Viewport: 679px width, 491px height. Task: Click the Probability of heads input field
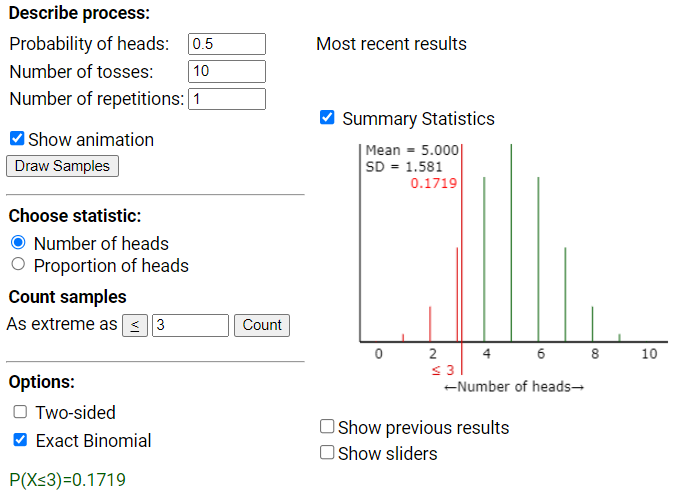pyautogui.click(x=226, y=44)
